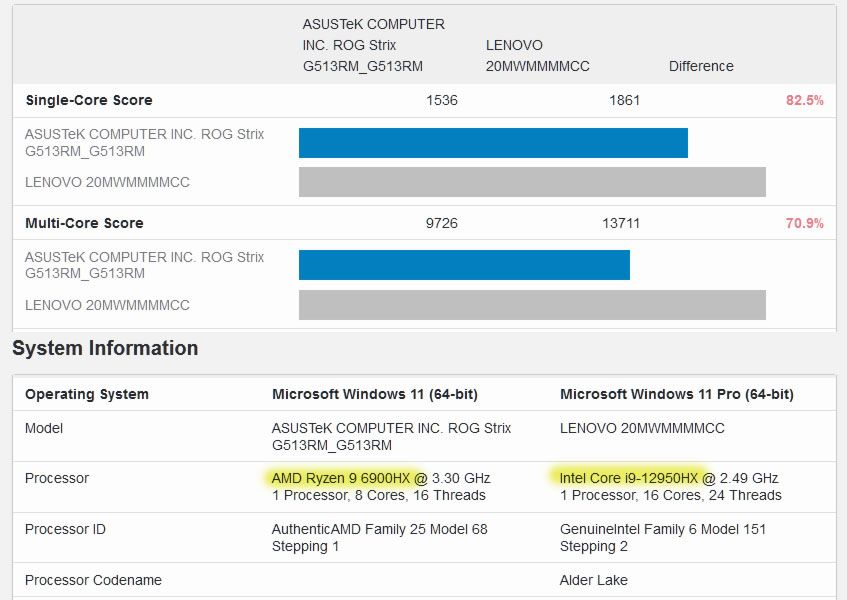The height and width of the screenshot is (600, 847).
Task: Click AuthenticAMD Family 25 Model 68 cell
Action: [379, 537]
